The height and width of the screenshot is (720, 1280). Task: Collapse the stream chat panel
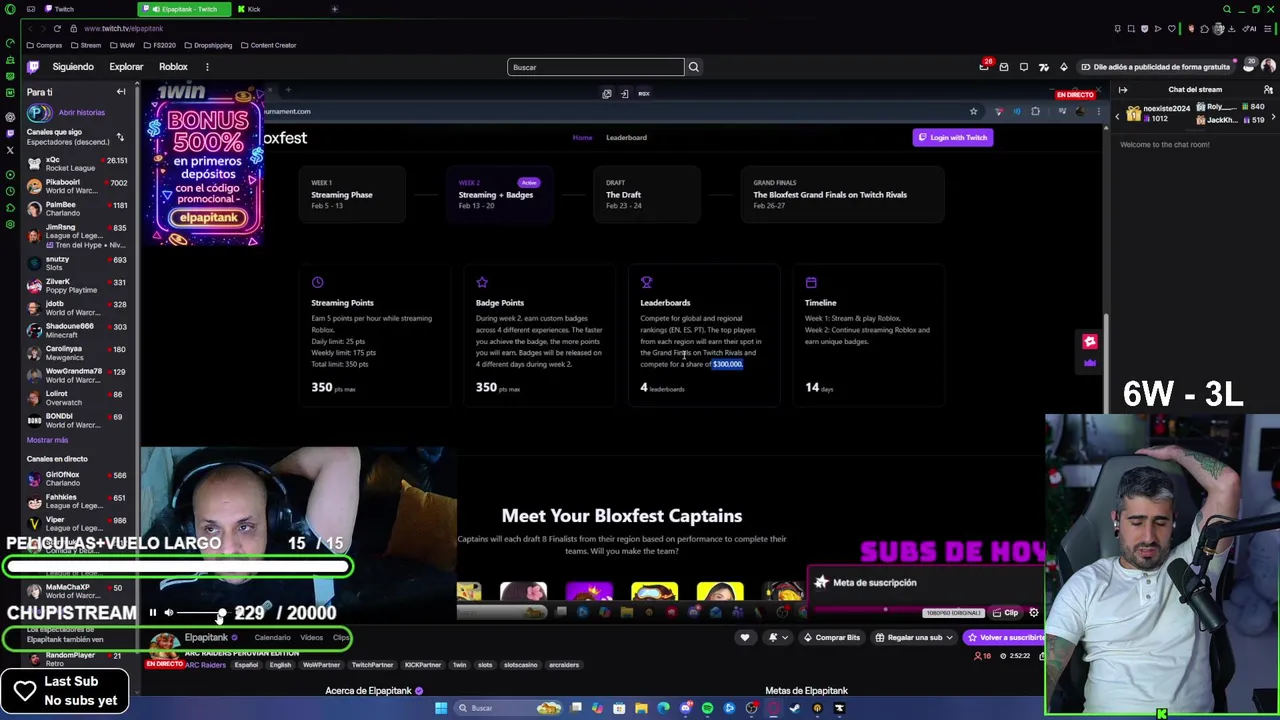coord(1123,90)
